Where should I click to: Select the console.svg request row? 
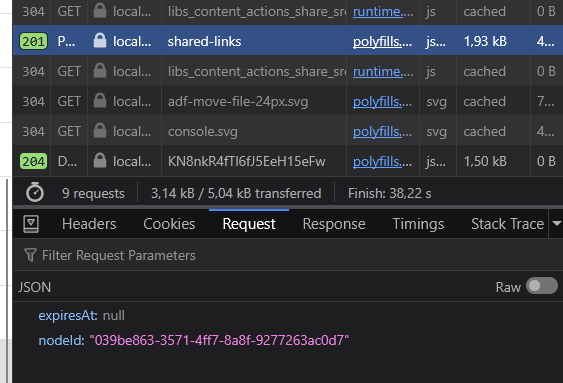coord(288,131)
